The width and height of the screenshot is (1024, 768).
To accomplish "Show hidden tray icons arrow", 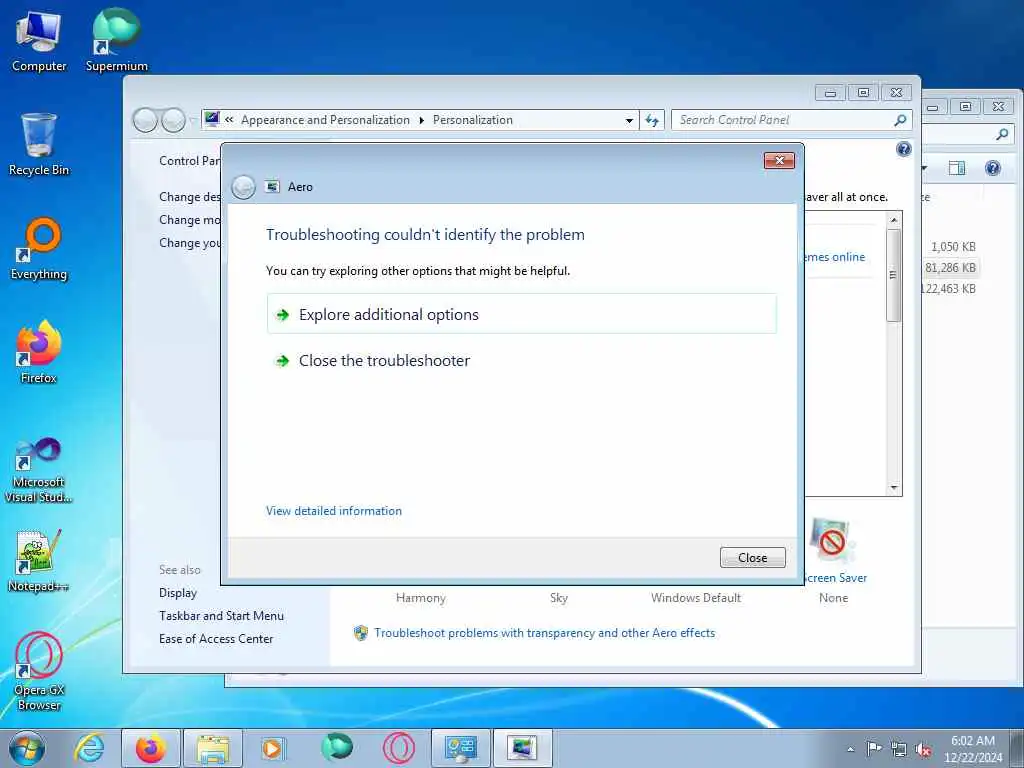I will (x=850, y=750).
